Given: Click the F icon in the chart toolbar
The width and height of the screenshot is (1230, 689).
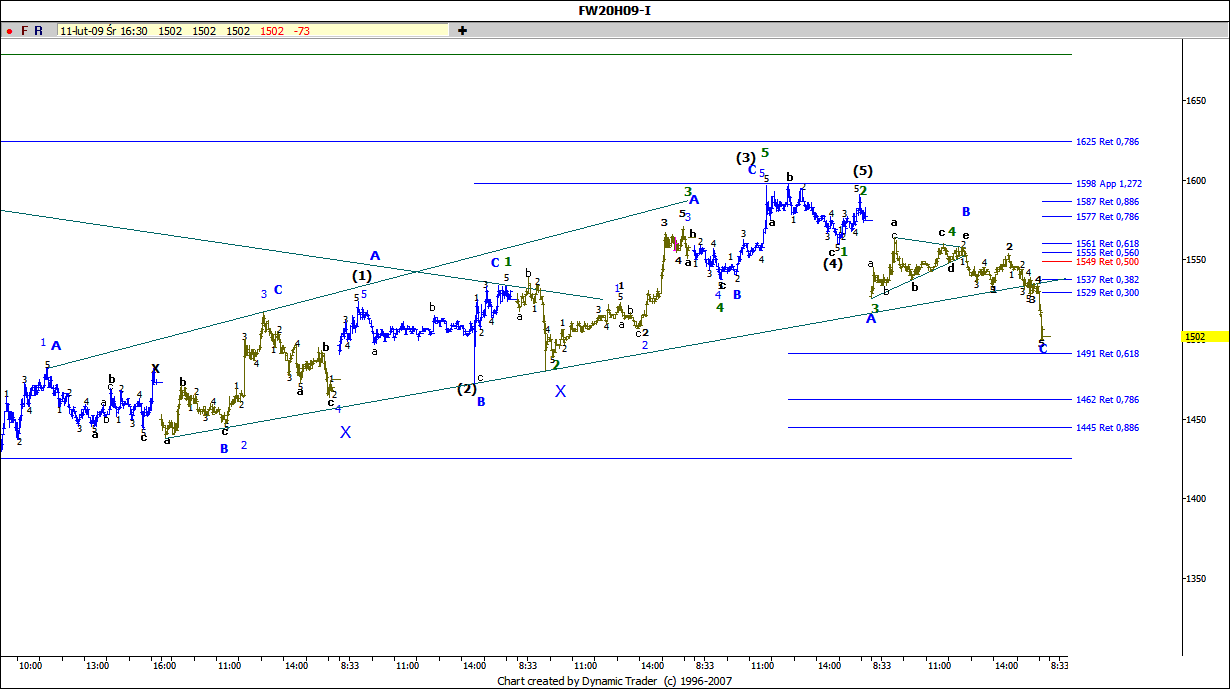Looking at the screenshot, I should [24, 31].
